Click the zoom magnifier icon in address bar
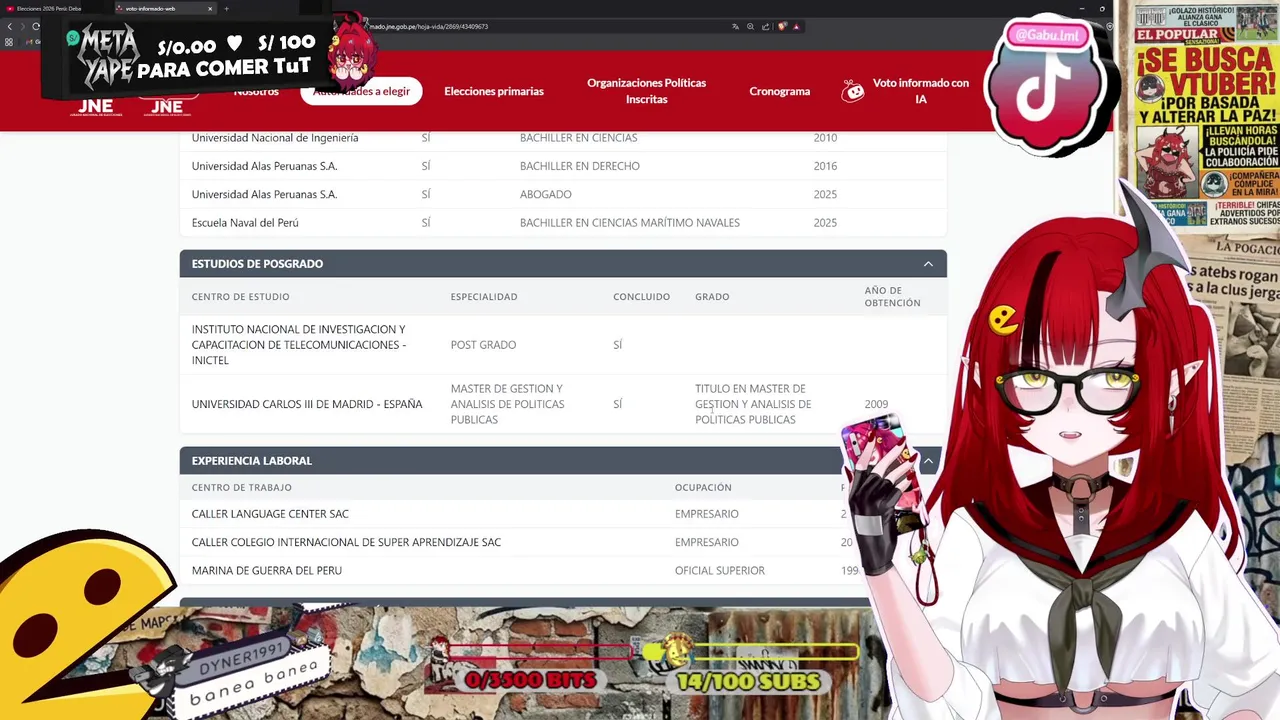 click(x=751, y=27)
